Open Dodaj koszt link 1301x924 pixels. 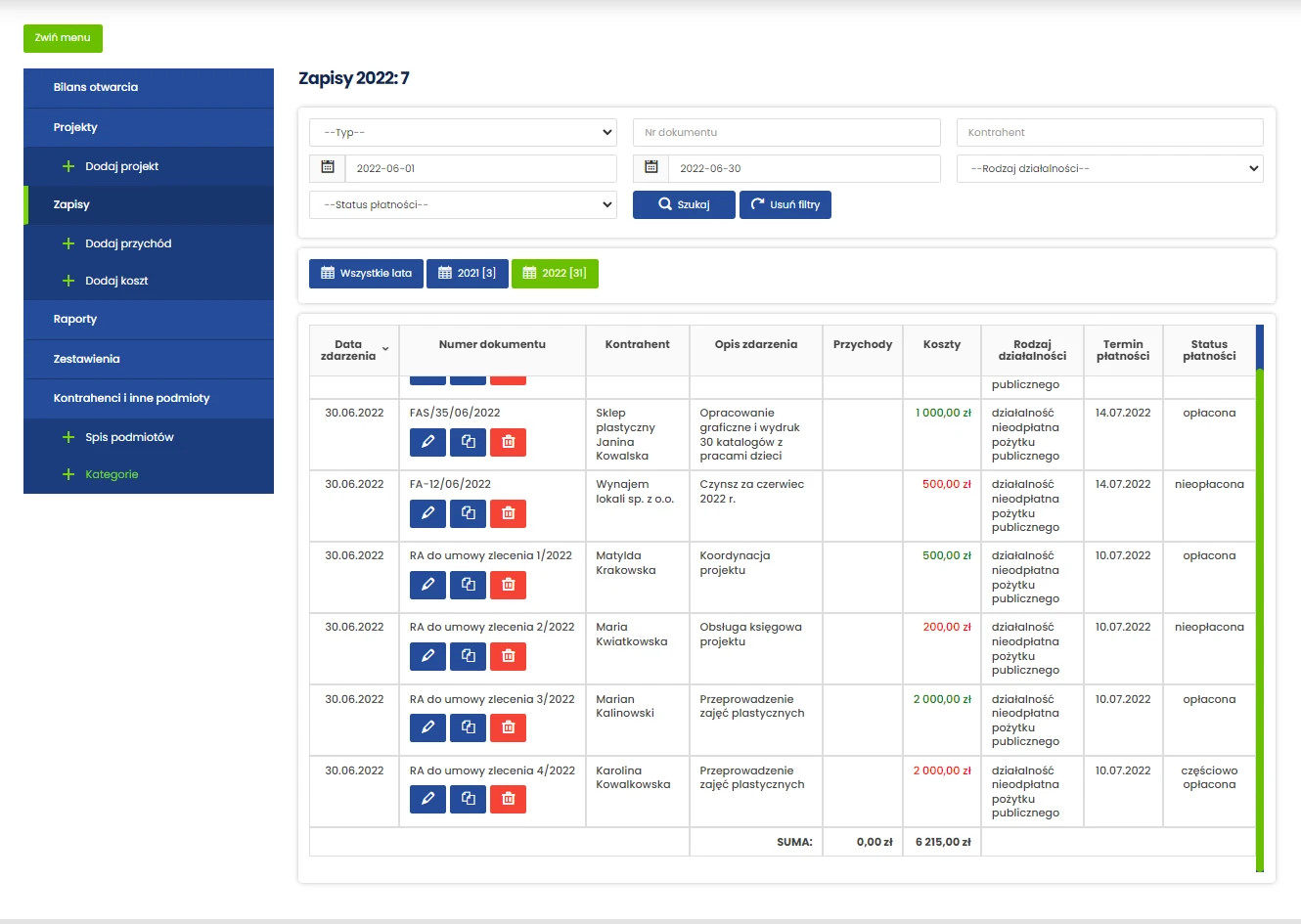(116, 281)
